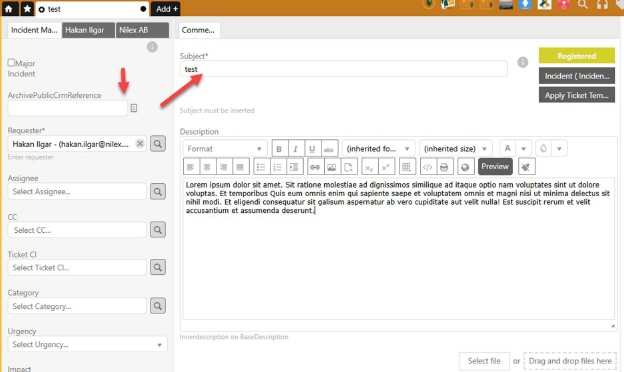
Task: View HTML source code of description
Action: (x=428, y=167)
